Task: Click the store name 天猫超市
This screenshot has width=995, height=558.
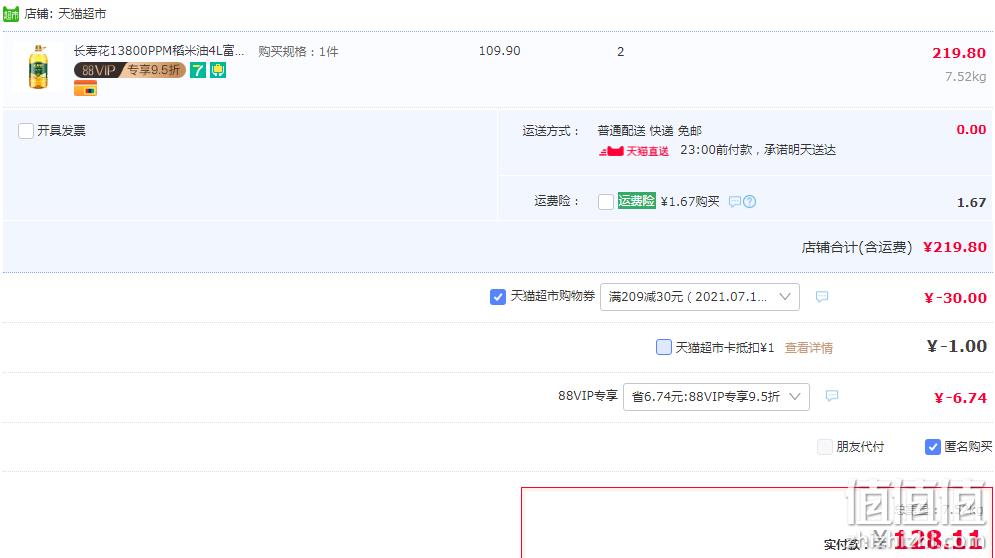Action: (x=82, y=13)
